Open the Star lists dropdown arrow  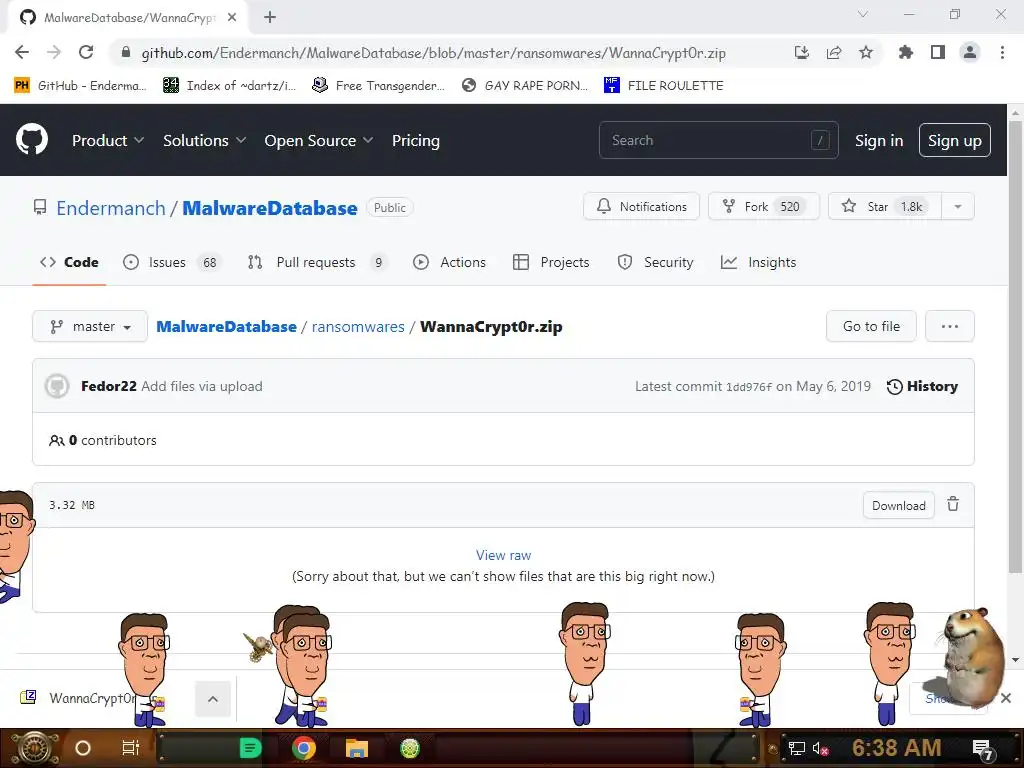957,206
